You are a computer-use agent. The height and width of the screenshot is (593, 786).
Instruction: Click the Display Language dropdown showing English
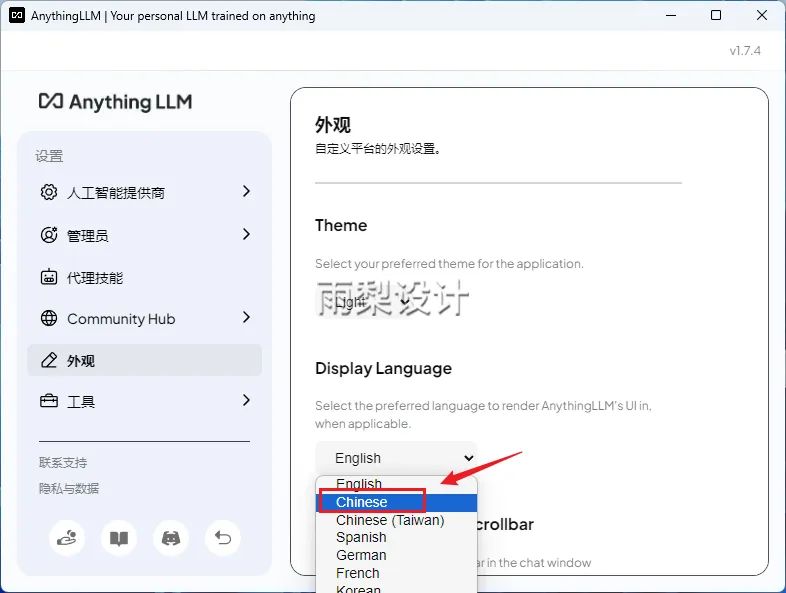pyautogui.click(x=396, y=458)
